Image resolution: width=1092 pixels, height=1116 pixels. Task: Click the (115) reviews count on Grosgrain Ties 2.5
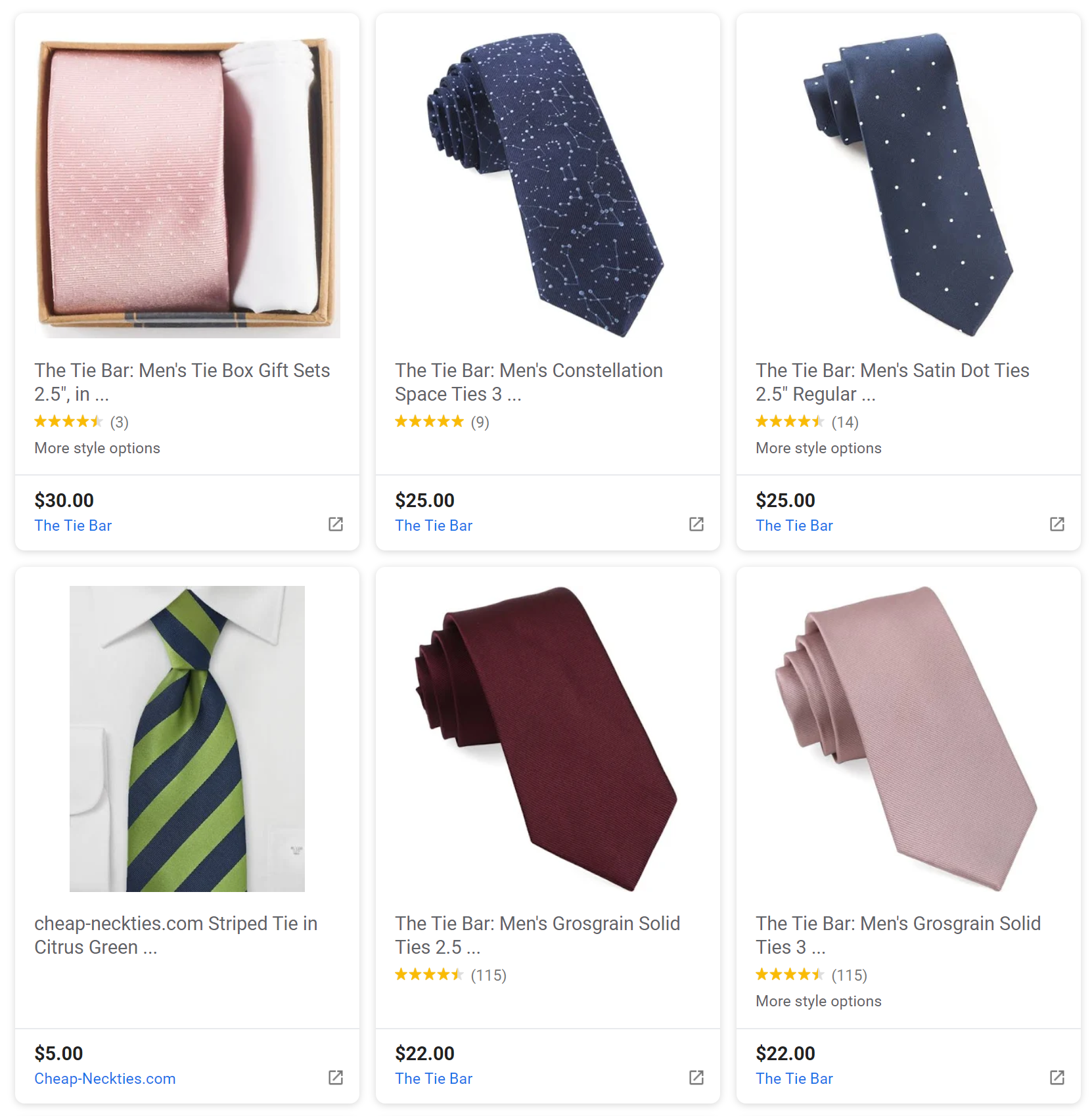[489, 975]
